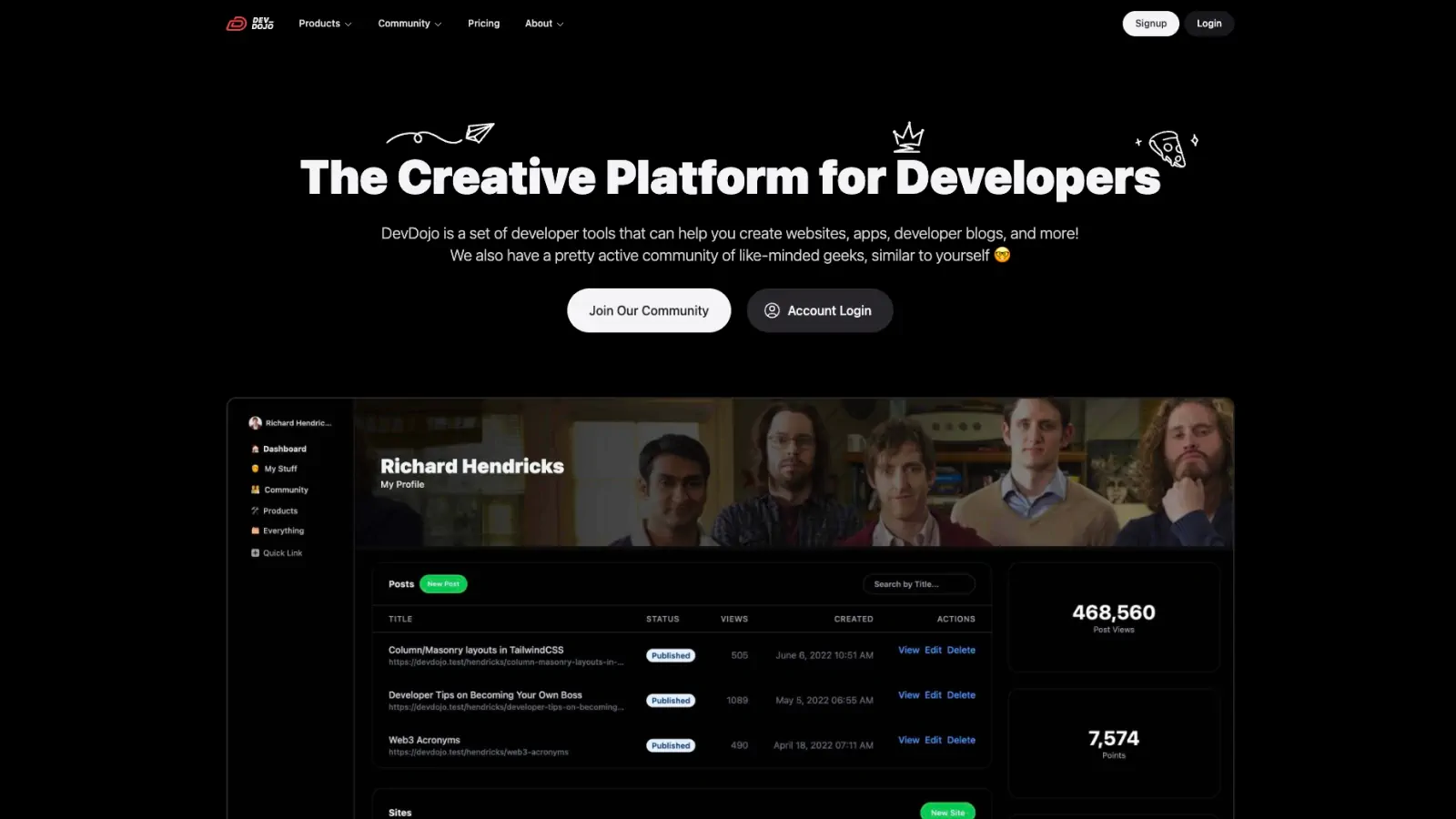Click the STATUS column header
Image resolution: width=1456 pixels, height=819 pixels.
pyautogui.click(x=662, y=619)
